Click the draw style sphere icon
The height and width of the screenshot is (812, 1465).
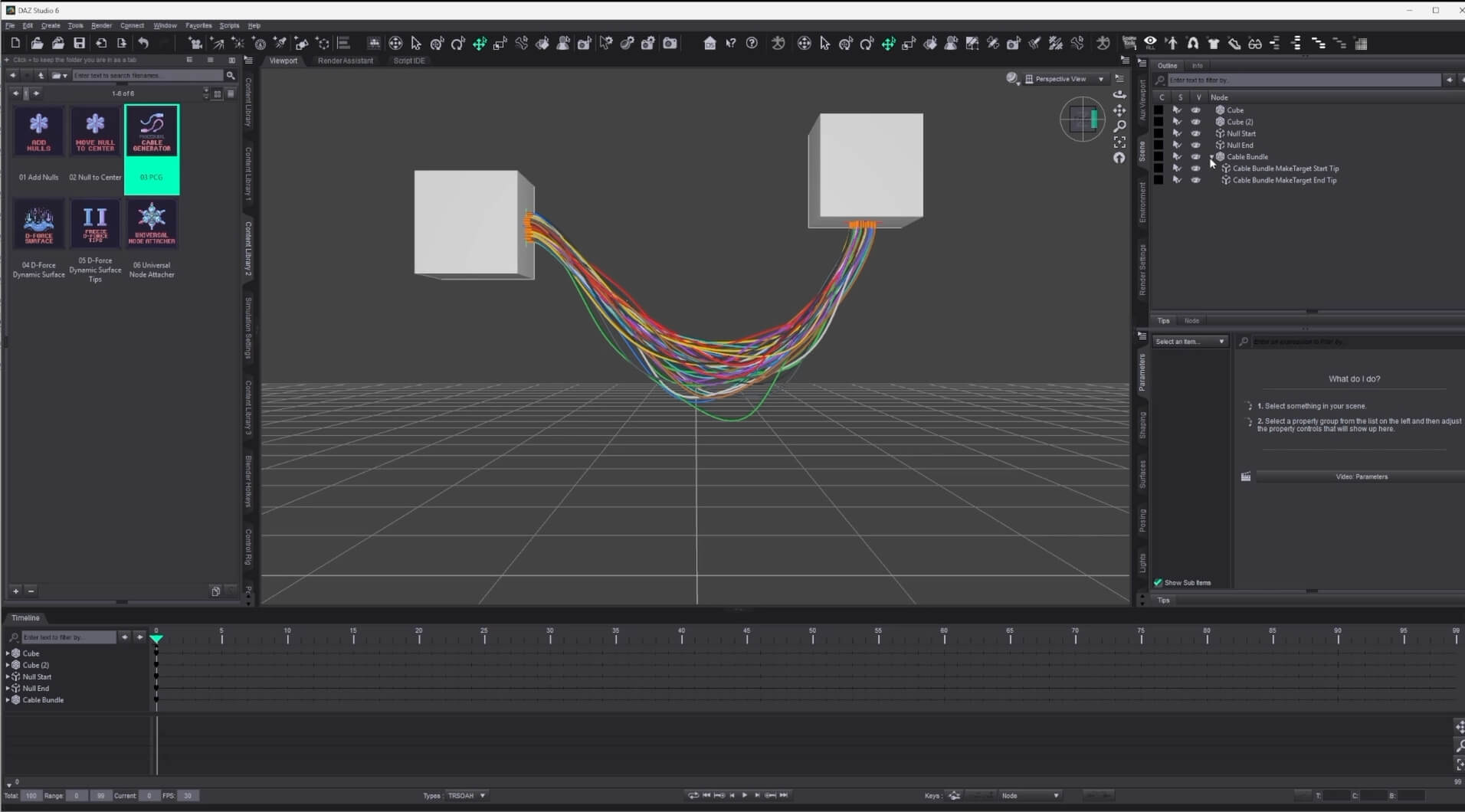tap(1012, 79)
